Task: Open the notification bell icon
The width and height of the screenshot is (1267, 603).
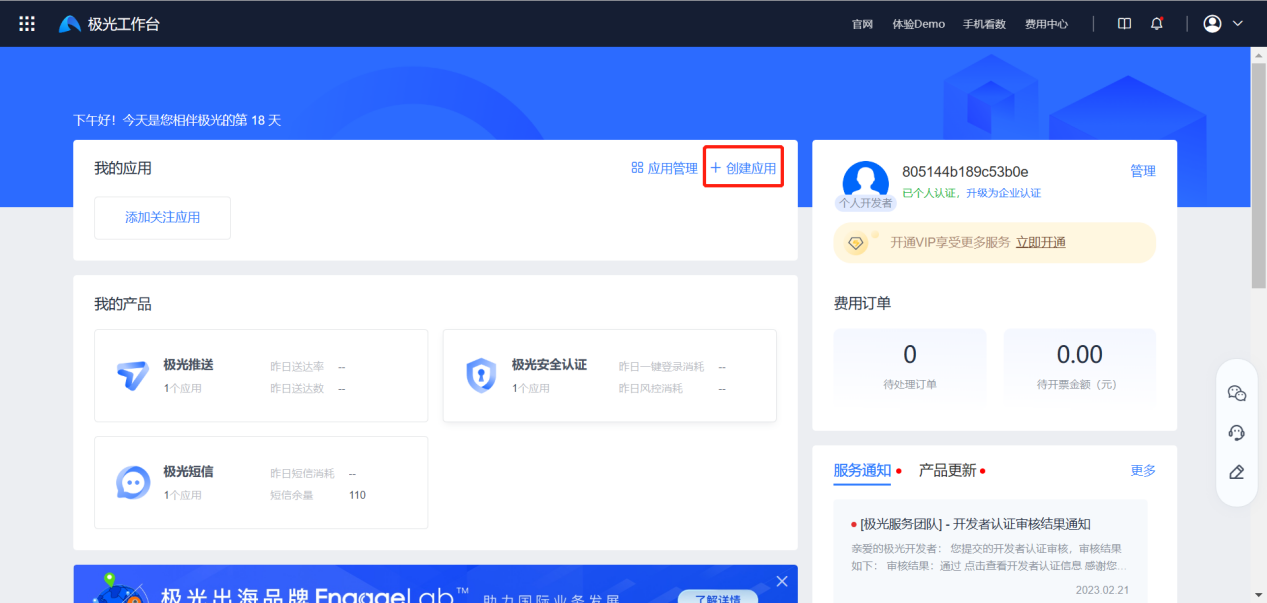Action: [1157, 24]
